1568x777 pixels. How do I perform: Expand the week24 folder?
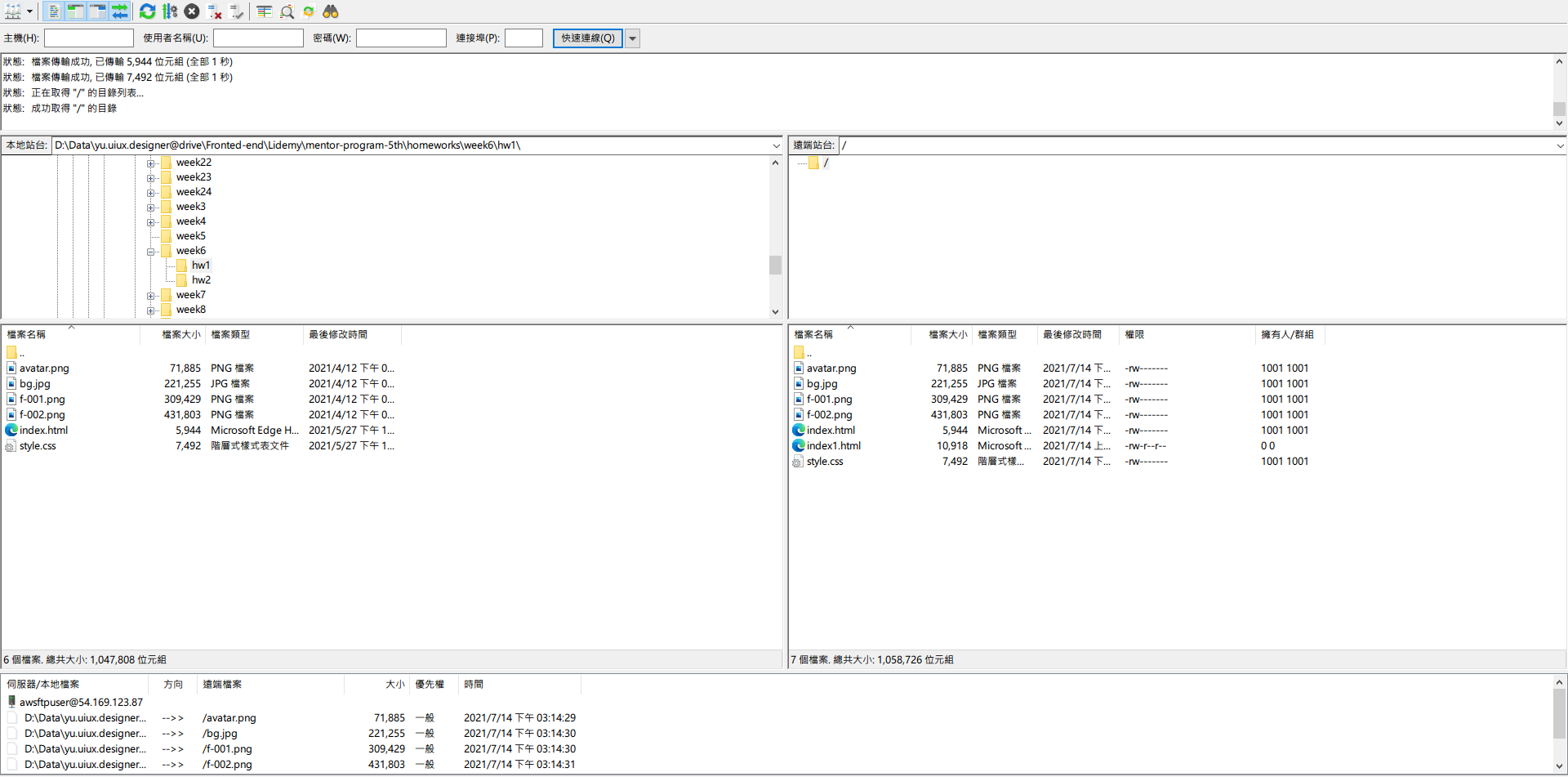[x=150, y=193]
